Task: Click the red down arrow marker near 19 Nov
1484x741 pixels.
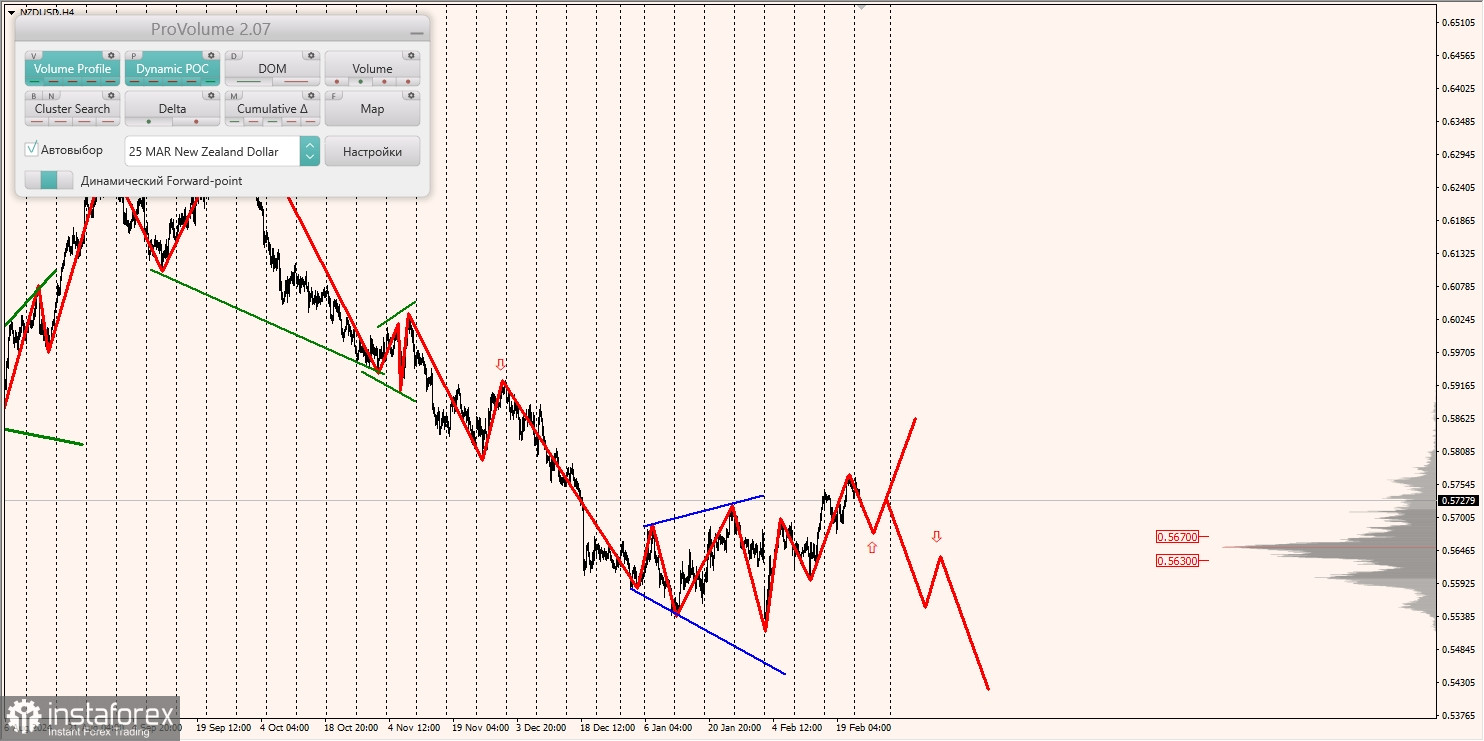Action: pyautogui.click(x=501, y=365)
